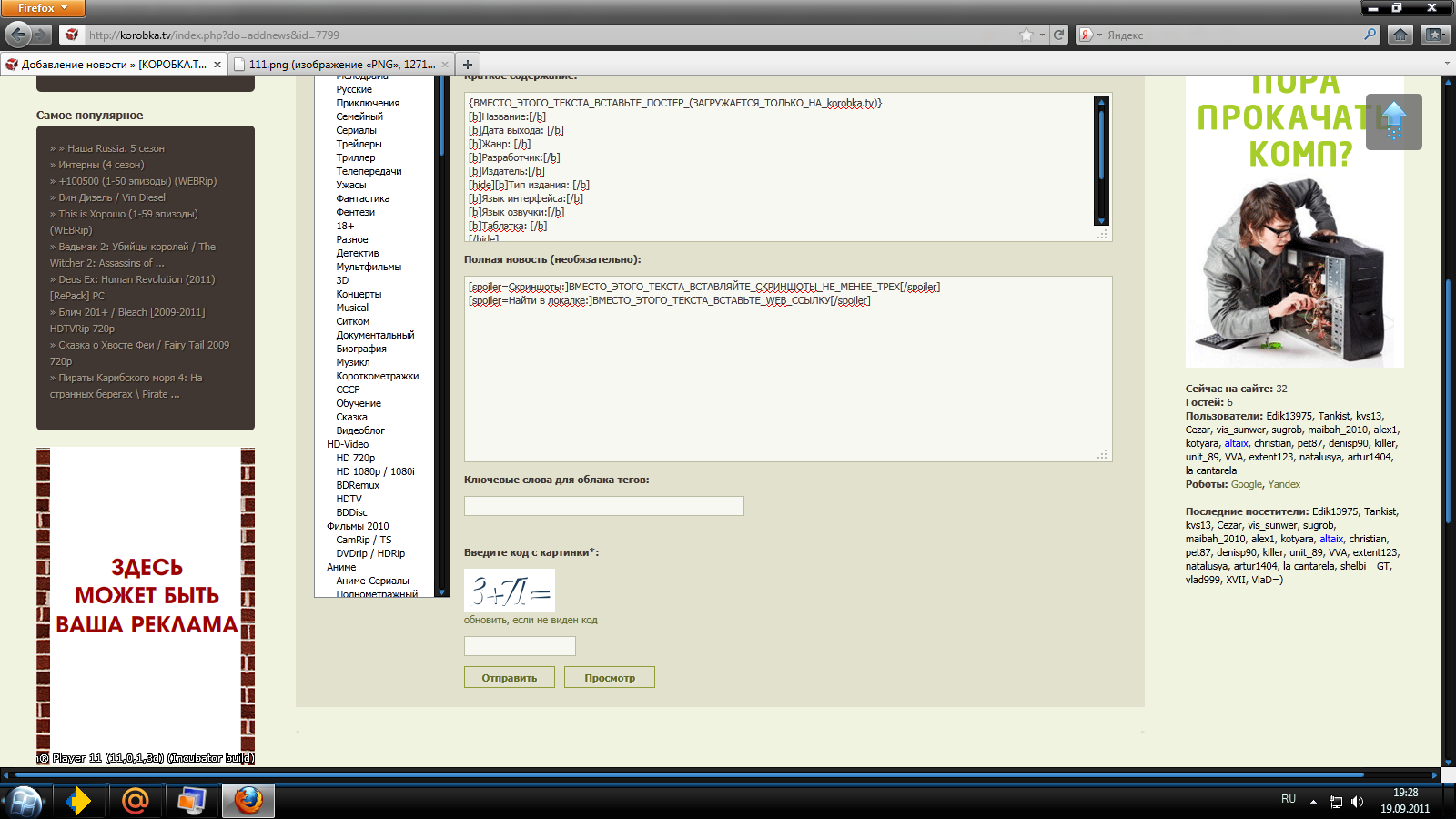Open the Yandex search engine selector
The image size is (1456, 819).
coord(1089,35)
